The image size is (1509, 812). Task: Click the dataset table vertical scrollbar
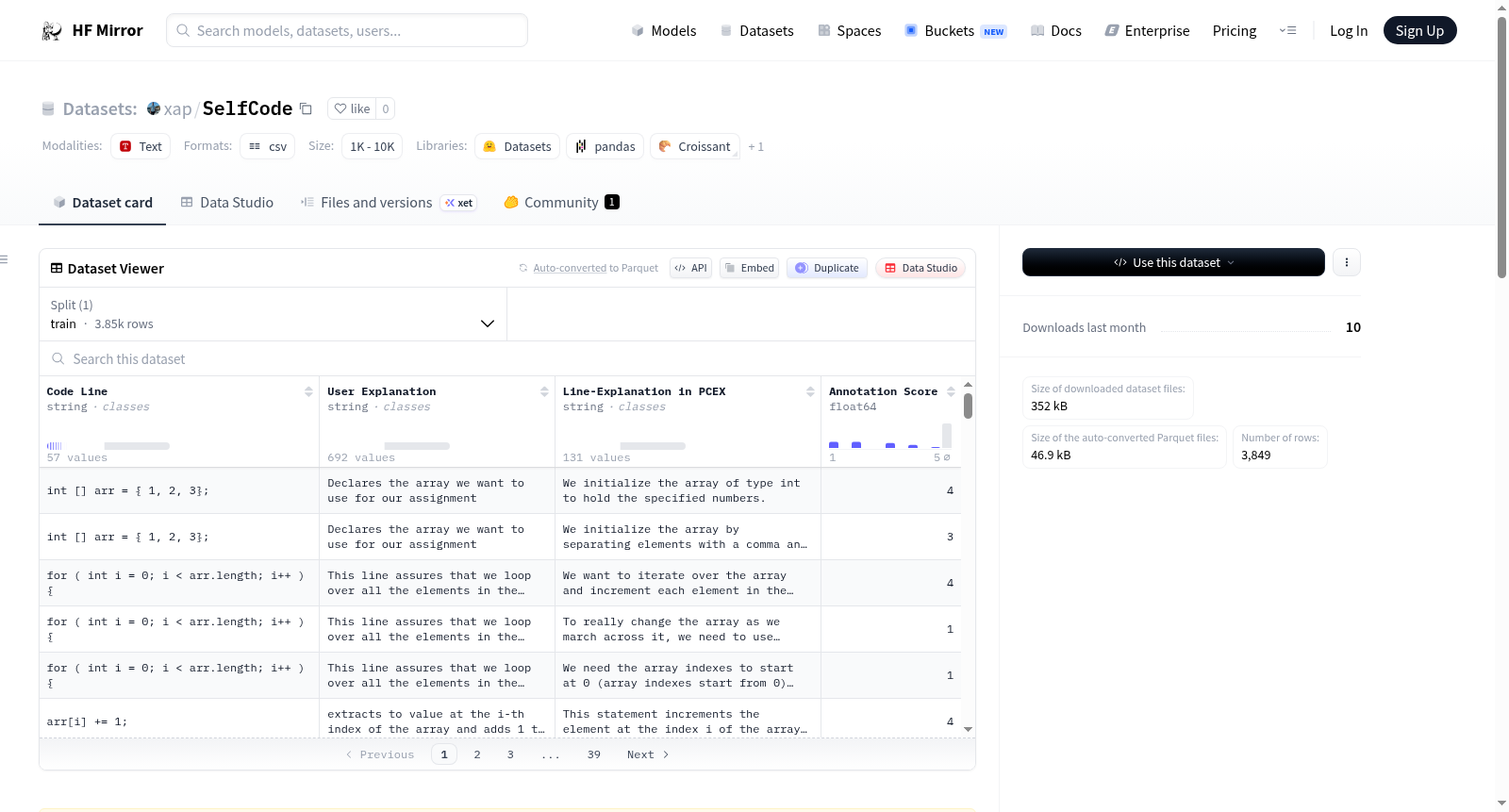[968, 406]
